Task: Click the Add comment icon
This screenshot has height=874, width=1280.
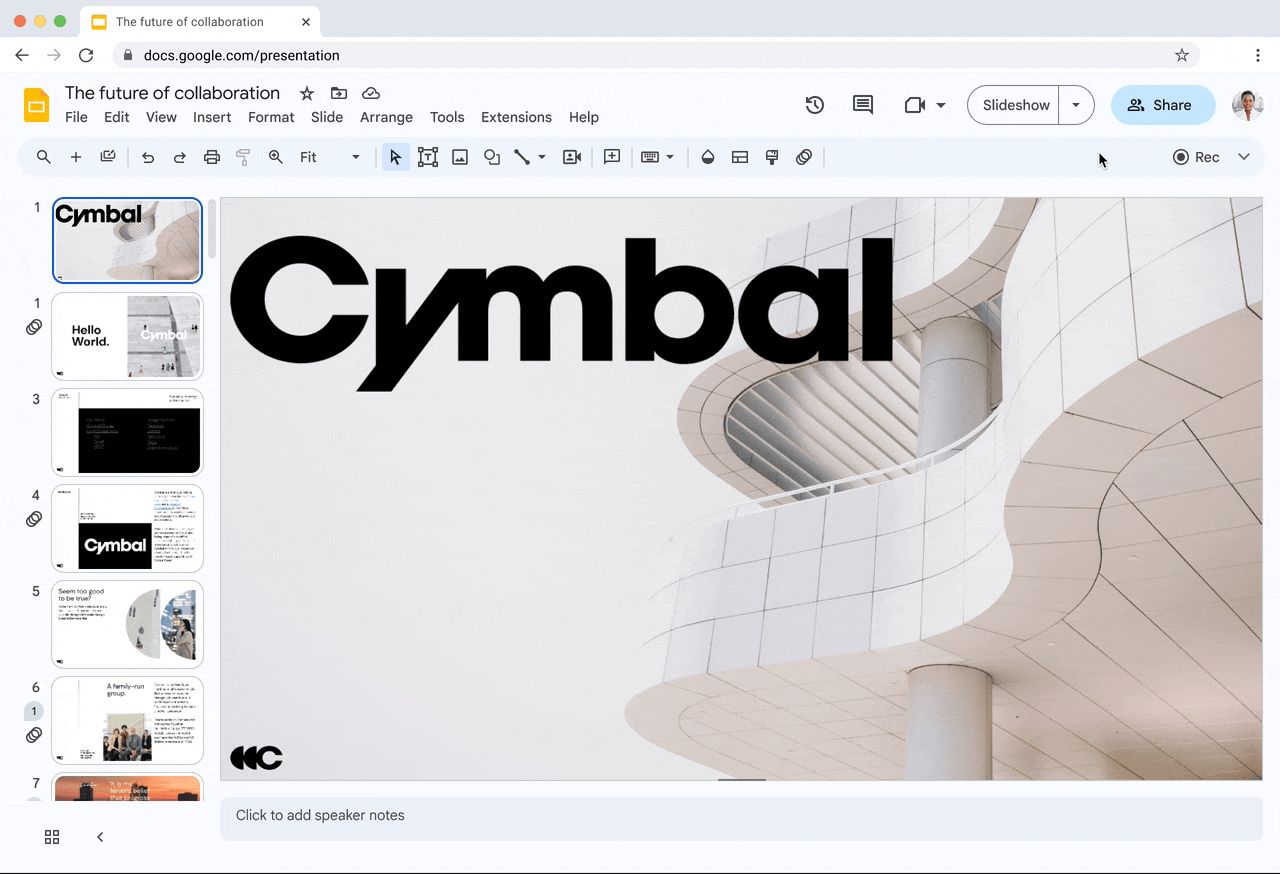Action: coord(612,157)
